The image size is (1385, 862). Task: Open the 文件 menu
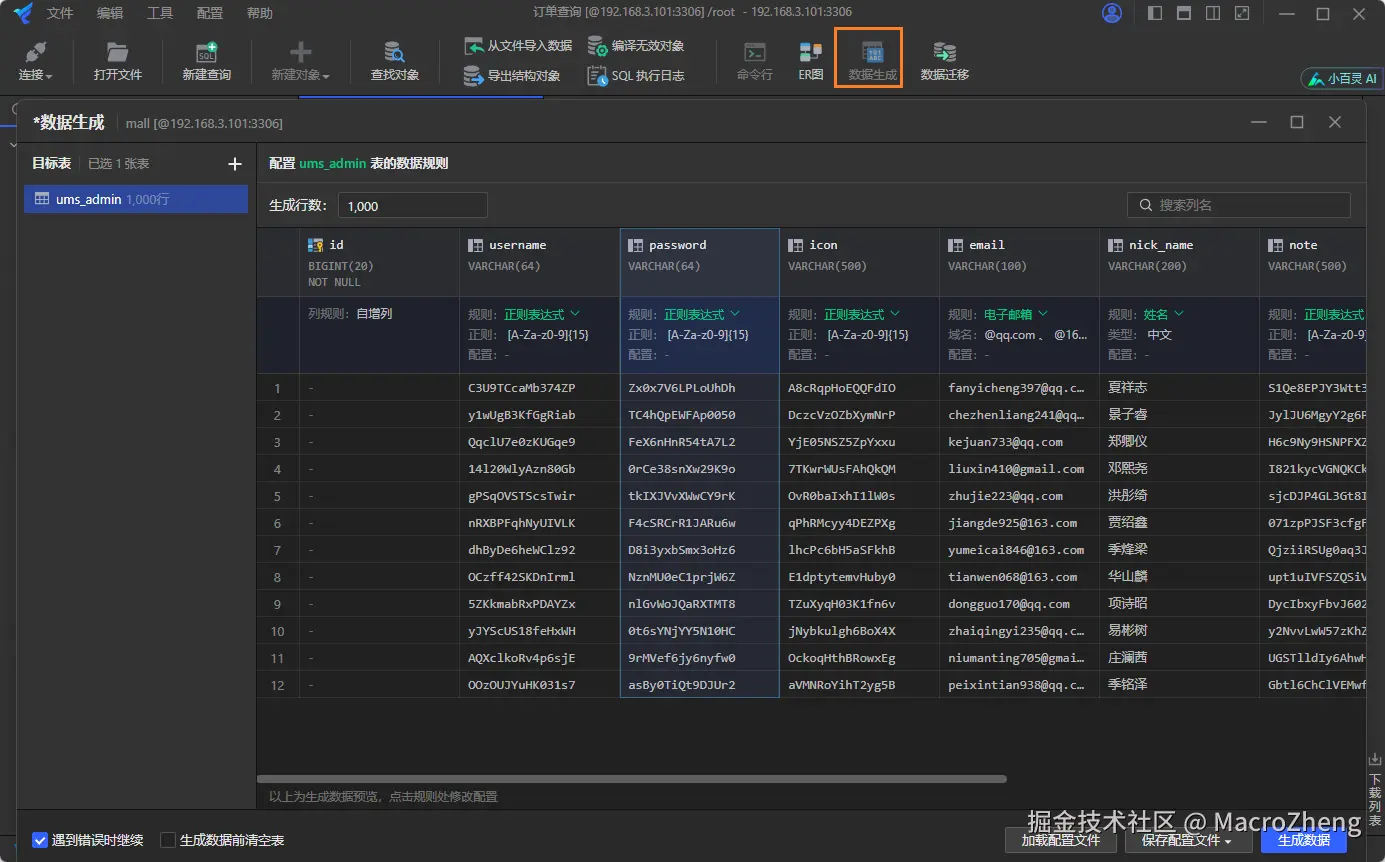click(x=60, y=13)
